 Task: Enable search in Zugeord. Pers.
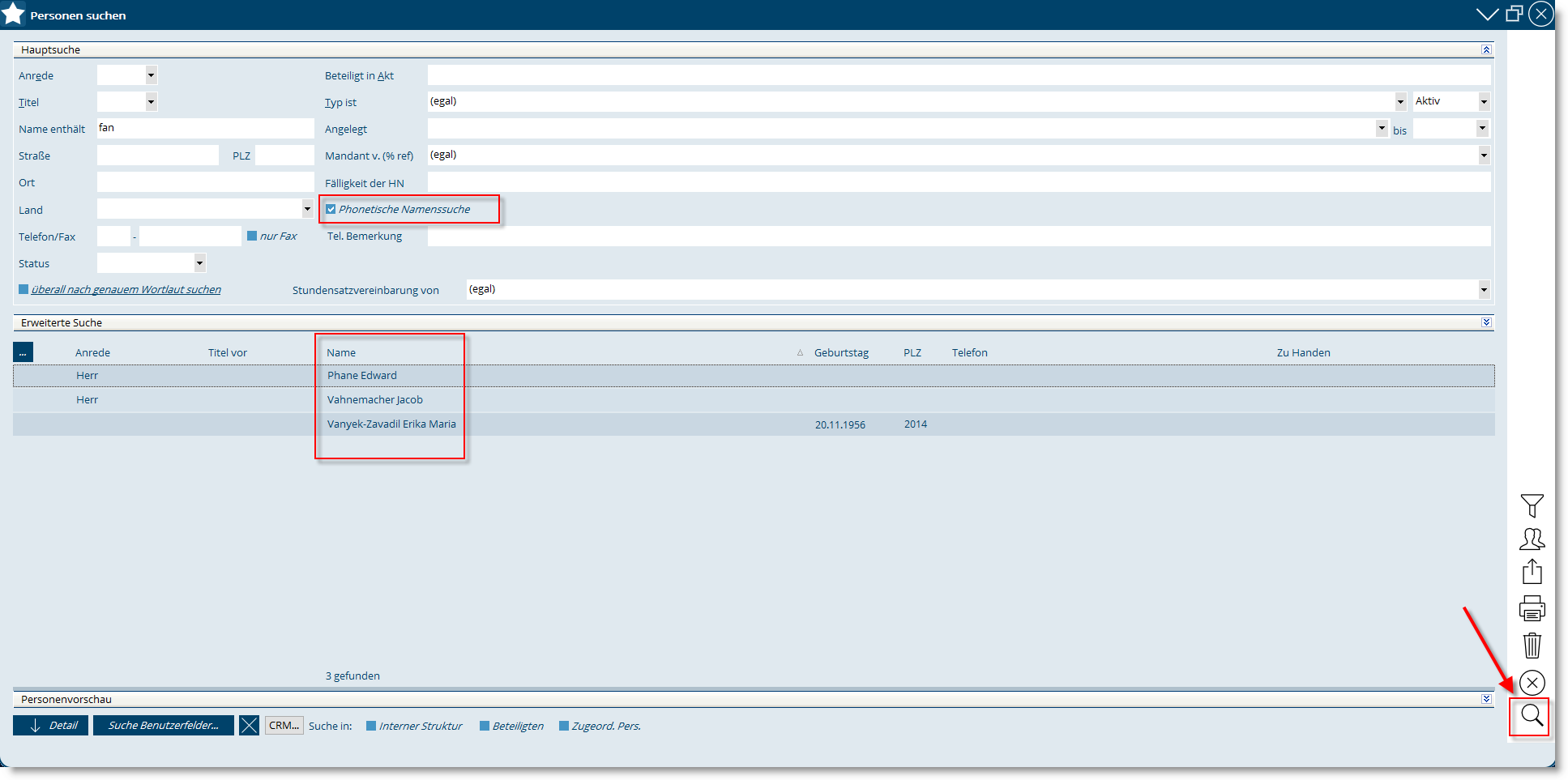[564, 726]
